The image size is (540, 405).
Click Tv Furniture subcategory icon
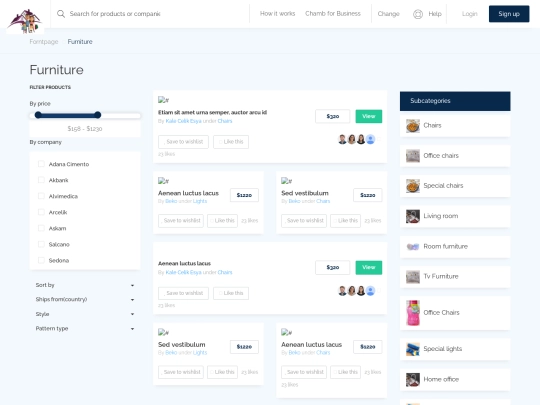(x=413, y=277)
